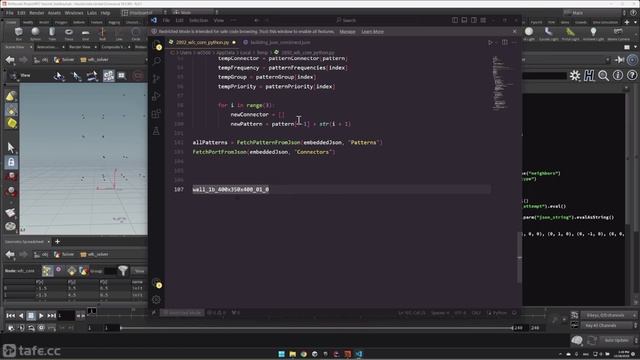The height and width of the screenshot is (360, 640).
Task: Run Python file with play icon
Action: [490, 42]
